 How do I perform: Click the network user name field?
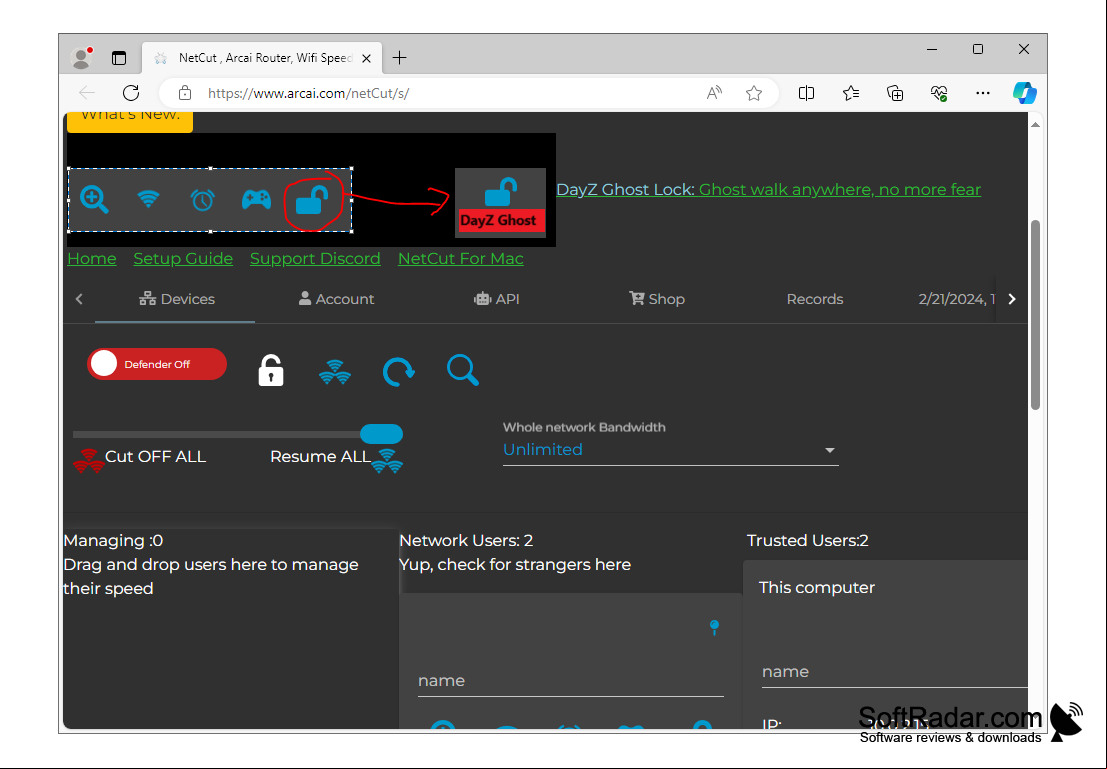pyautogui.click(x=570, y=681)
